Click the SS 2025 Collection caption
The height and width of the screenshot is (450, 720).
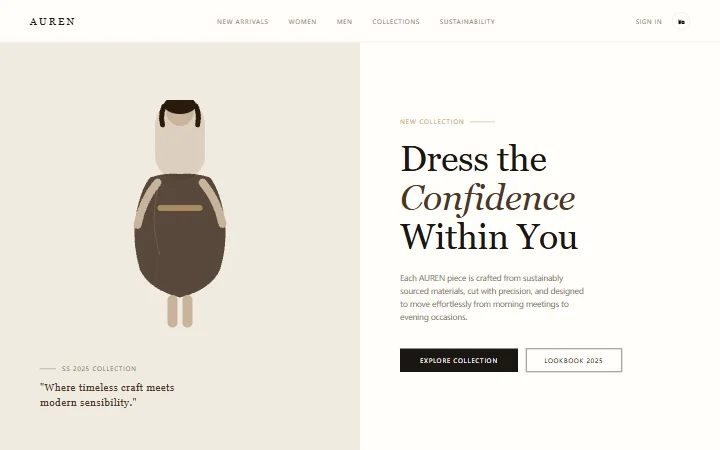[99, 369]
